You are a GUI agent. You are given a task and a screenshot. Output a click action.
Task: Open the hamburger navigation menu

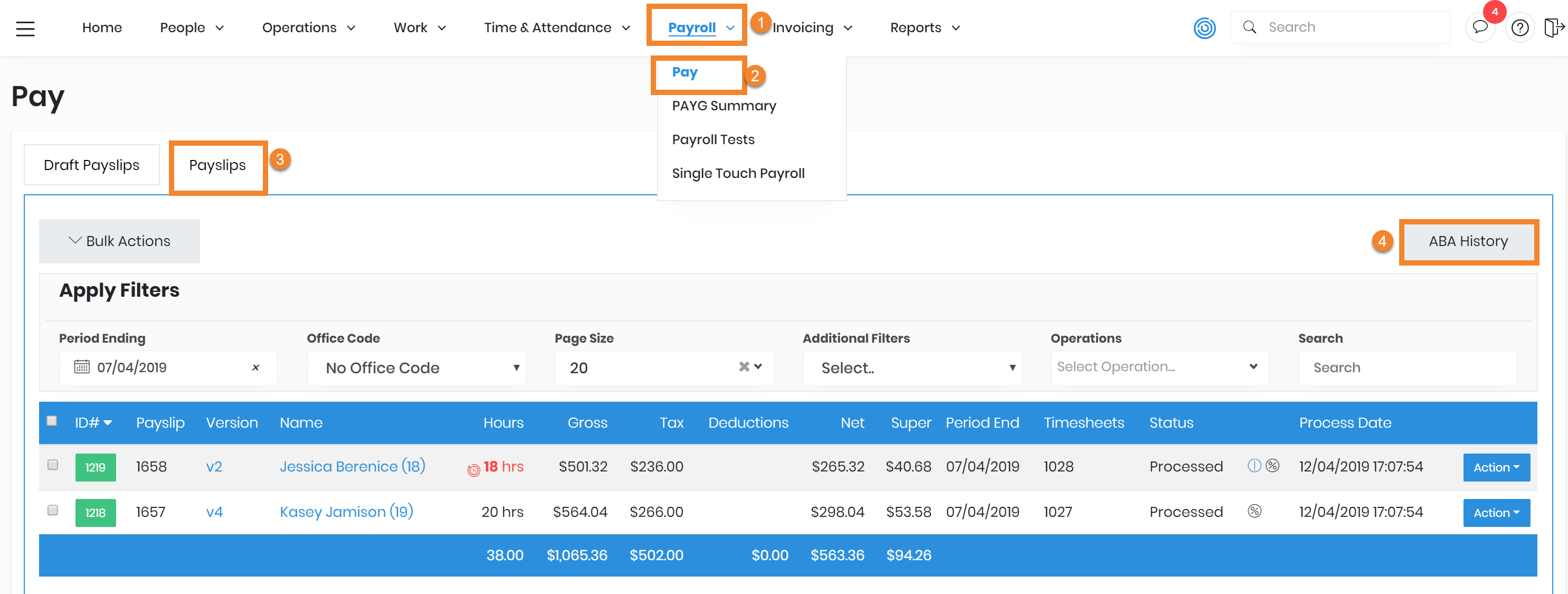[25, 28]
